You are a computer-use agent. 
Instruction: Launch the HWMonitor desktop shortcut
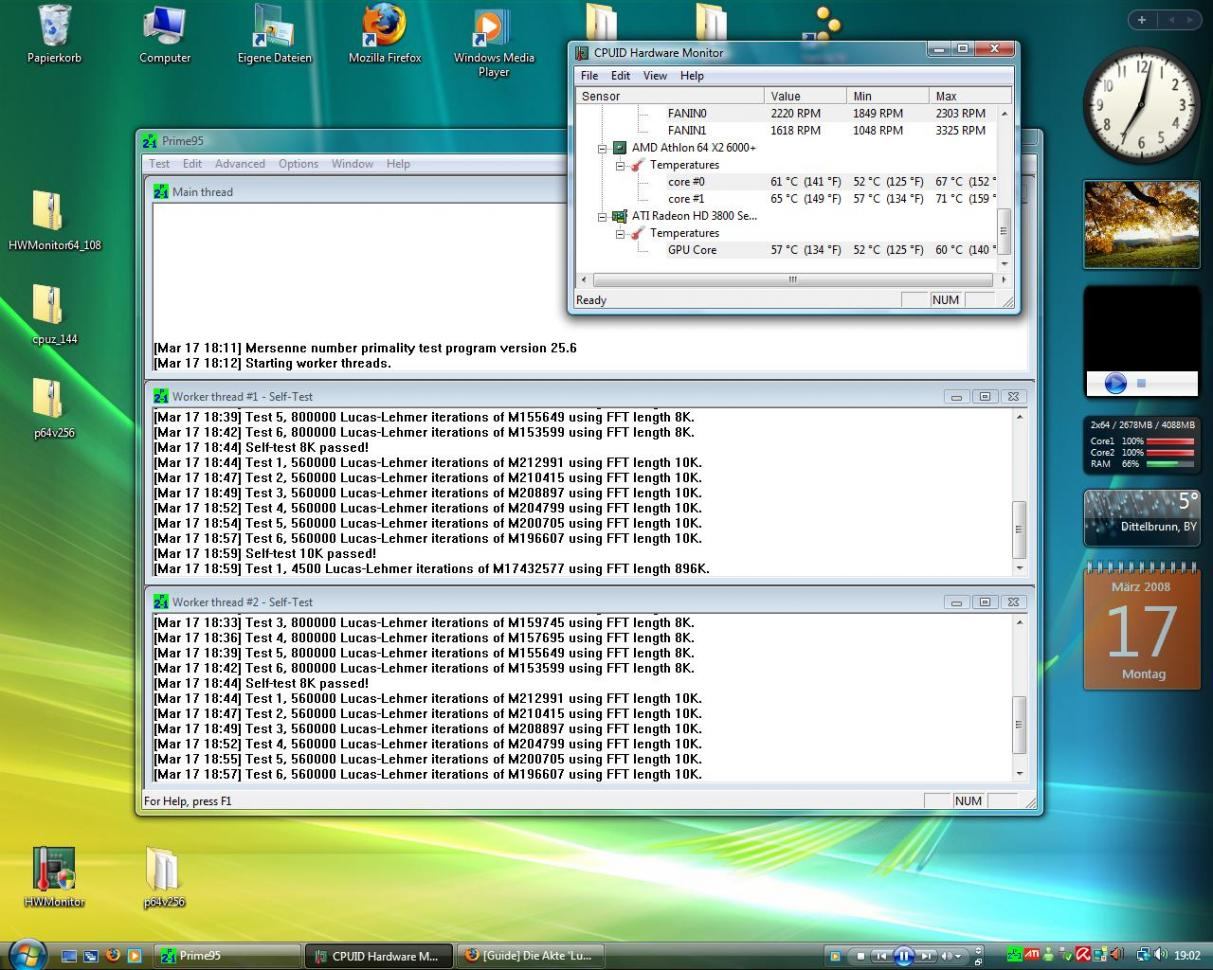pos(54,877)
